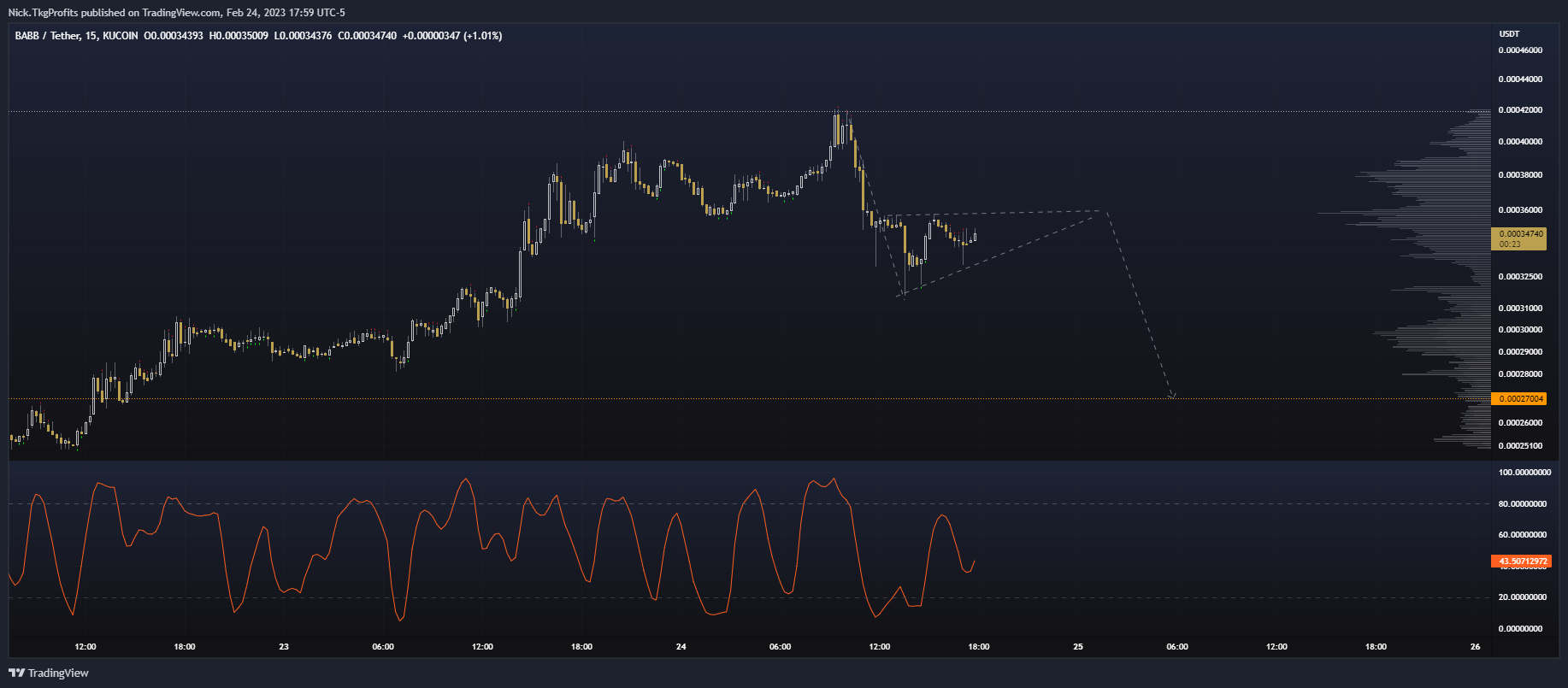This screenshot has width=1568, height=688.
Task: Click the 100.00000000 oscillator scale label
Action: 1524,473
